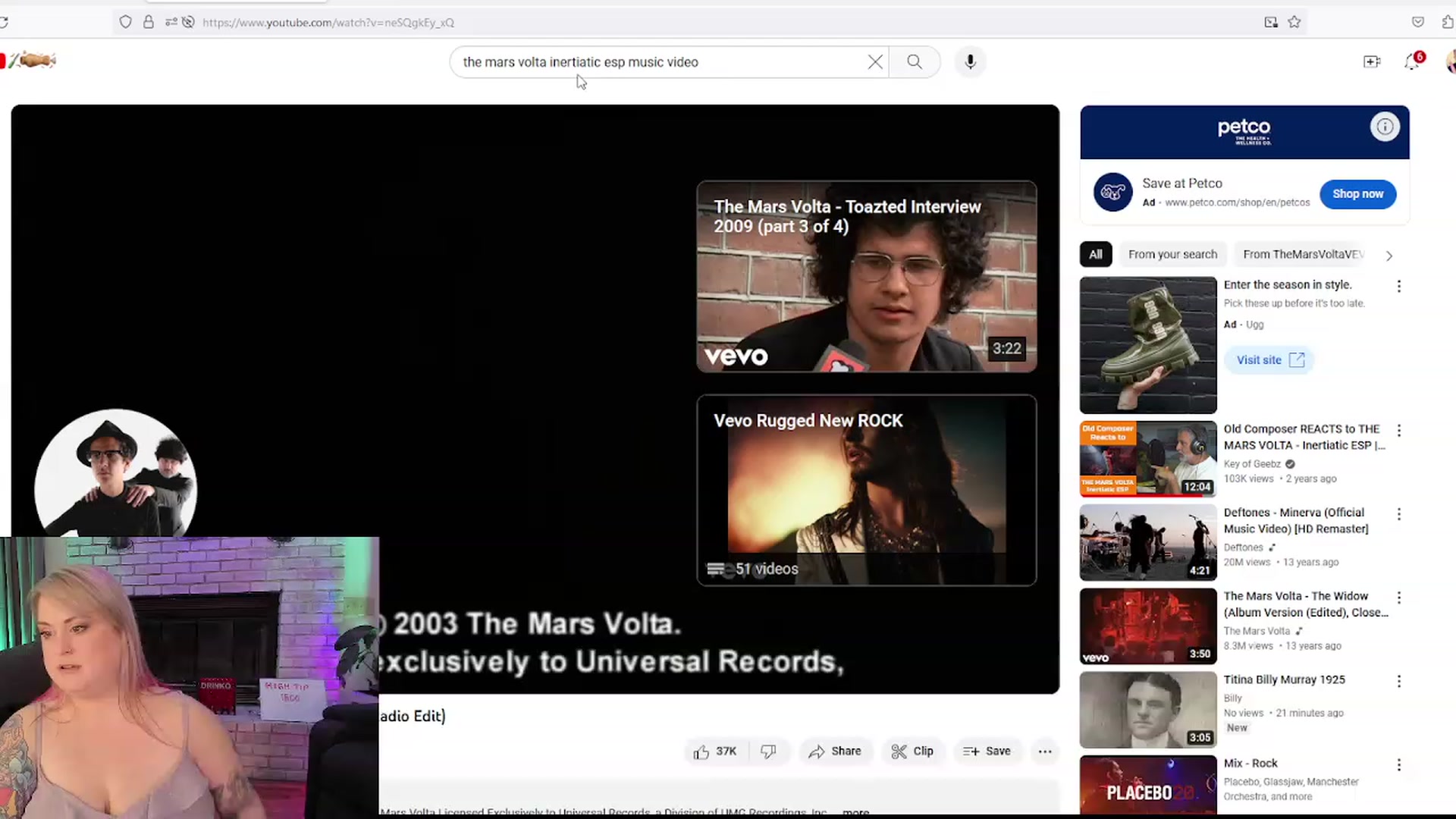Open the Key of Geebz channel link
The image size is (1456, 819).
(x=1252, y=464)
